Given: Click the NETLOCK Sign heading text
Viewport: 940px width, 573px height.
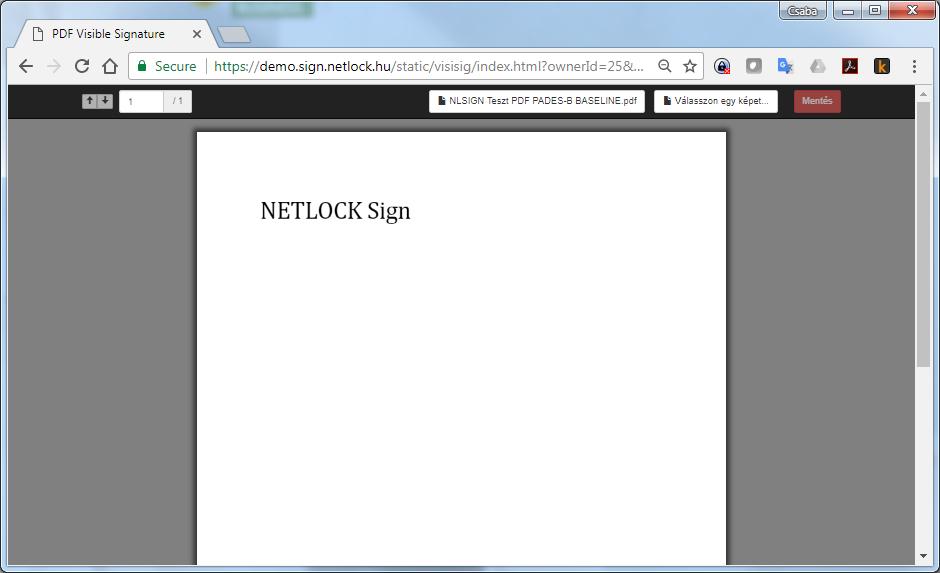Looking at the screenshot, I should 336,212.
